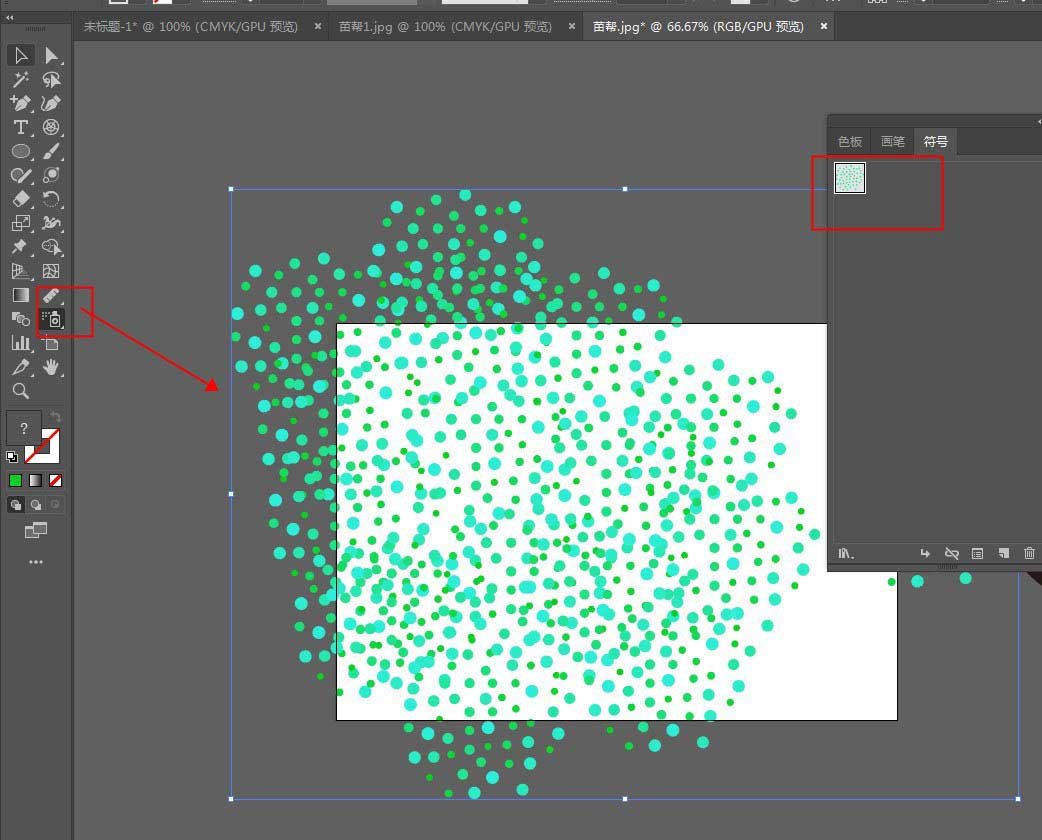Enable Draw Behind mode
Viewport: 1042px width, 840px height.
tap(35, 505)
